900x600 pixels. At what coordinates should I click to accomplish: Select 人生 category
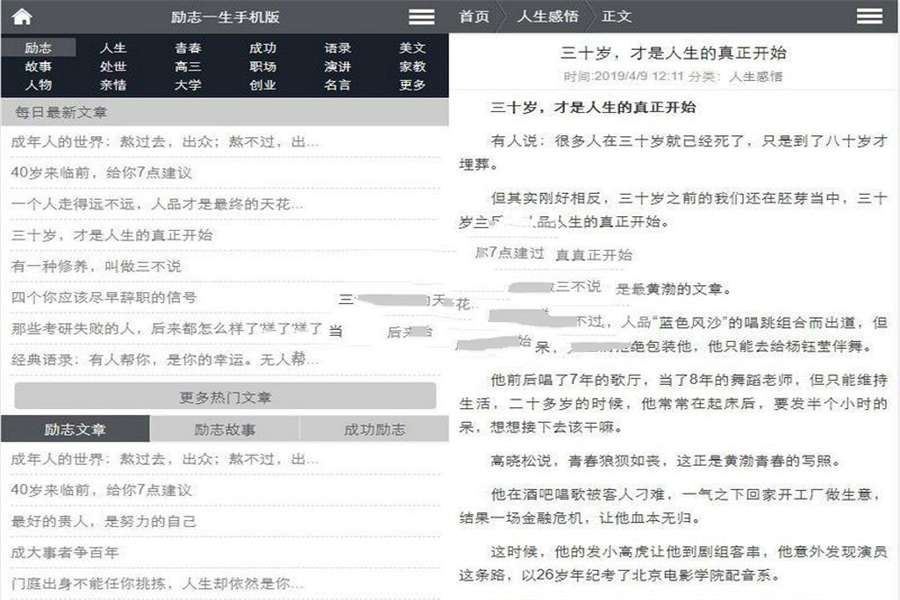pyautogui.click(x=113, y=48)
